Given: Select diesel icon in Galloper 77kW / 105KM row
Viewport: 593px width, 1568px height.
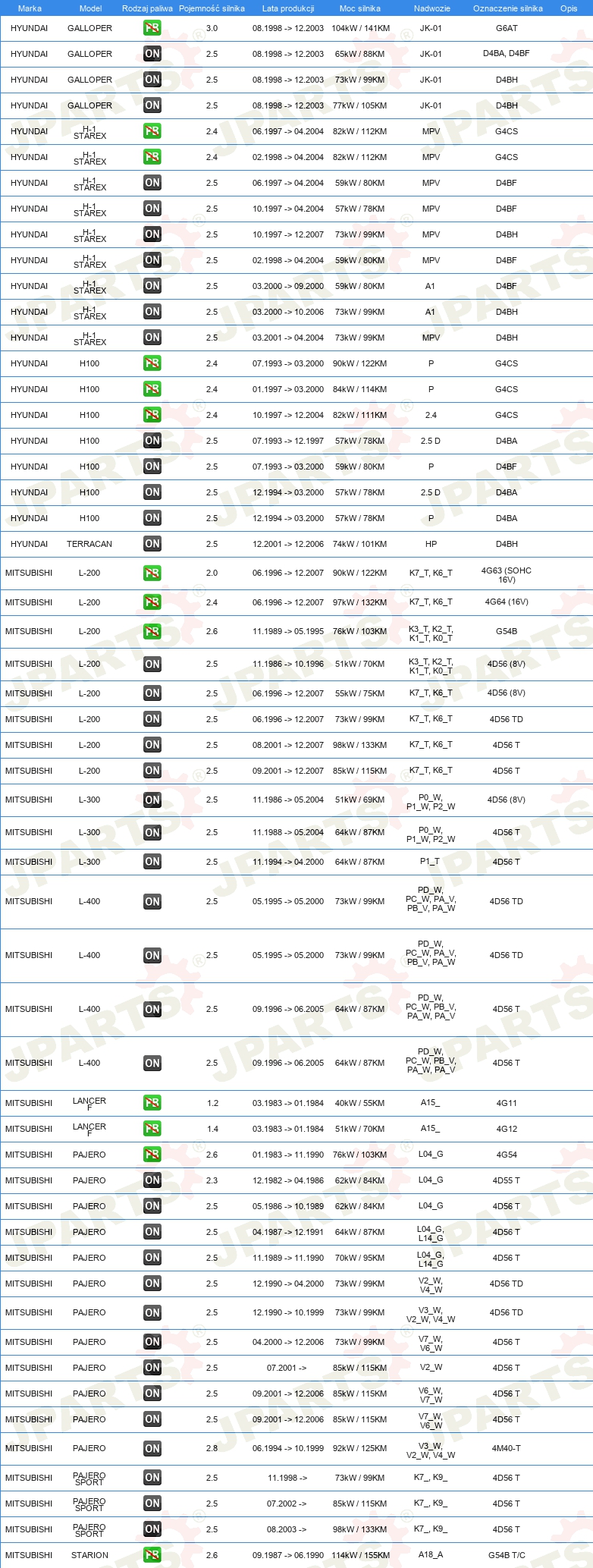Looking at the screenshot, I should pos(152,105).
